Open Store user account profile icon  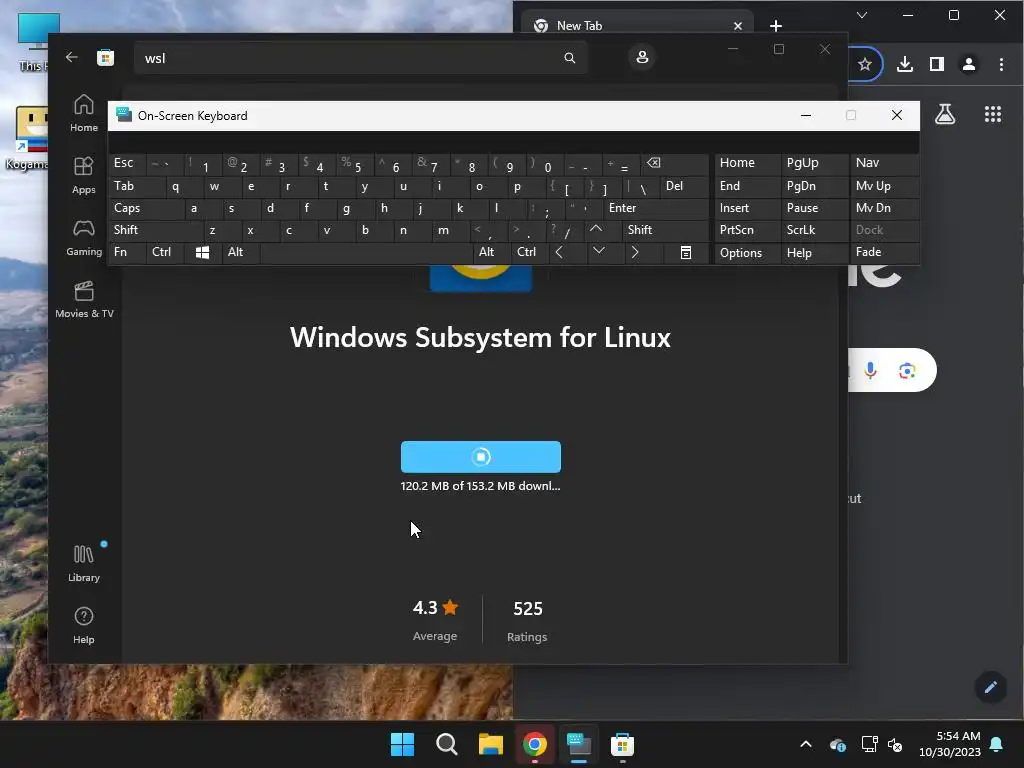pos(642,57)
